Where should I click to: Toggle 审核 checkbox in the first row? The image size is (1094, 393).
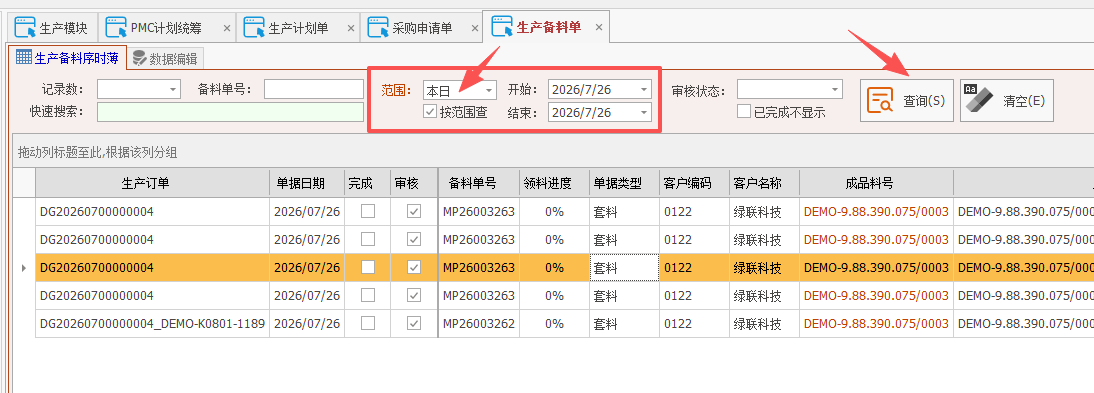click(x=414, y=212)
